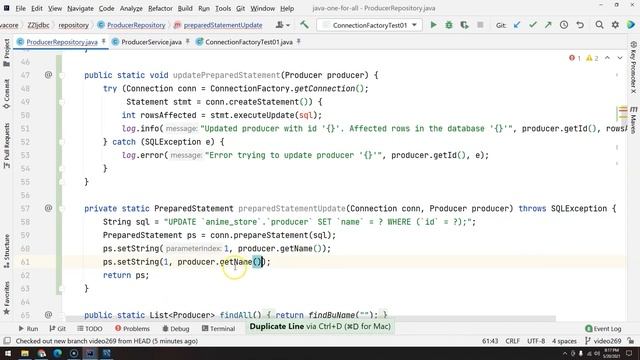Open the run configuration dropdown
Image resolution: width=640 pixels, height=360 pixels.
(369, 25)
